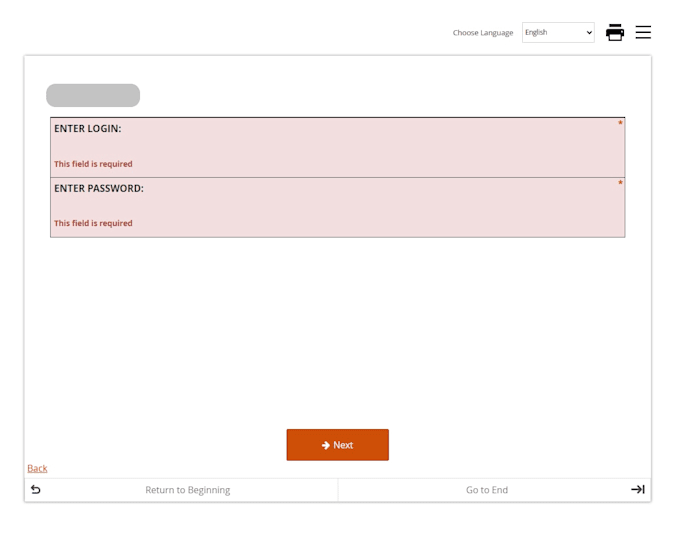Open the hamburger menu
The height and width of the screenshot is (540, 680).
tap(643, 33)
